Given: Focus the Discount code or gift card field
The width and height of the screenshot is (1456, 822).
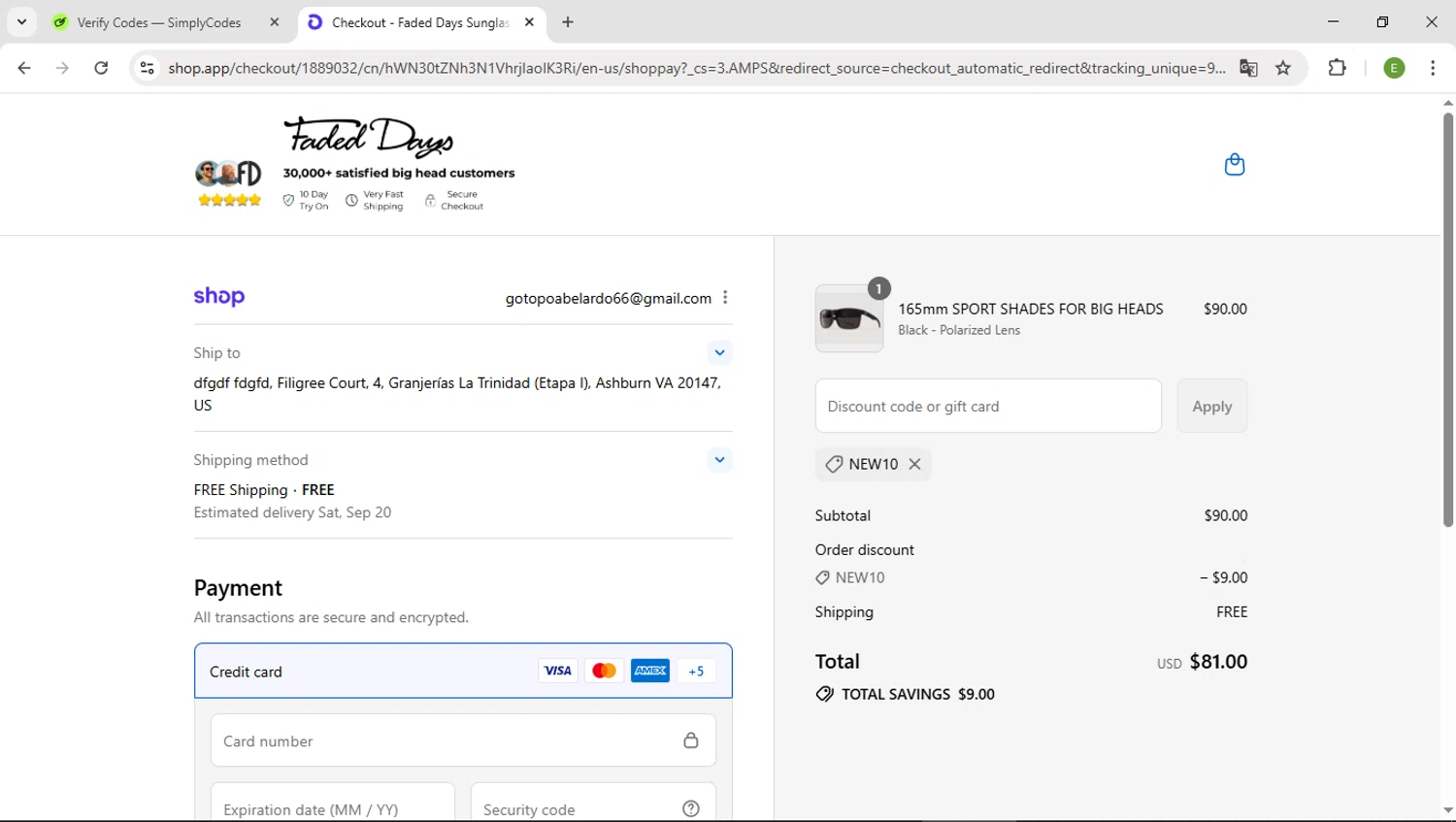Looking at the screenshot, I should (988, 406).
